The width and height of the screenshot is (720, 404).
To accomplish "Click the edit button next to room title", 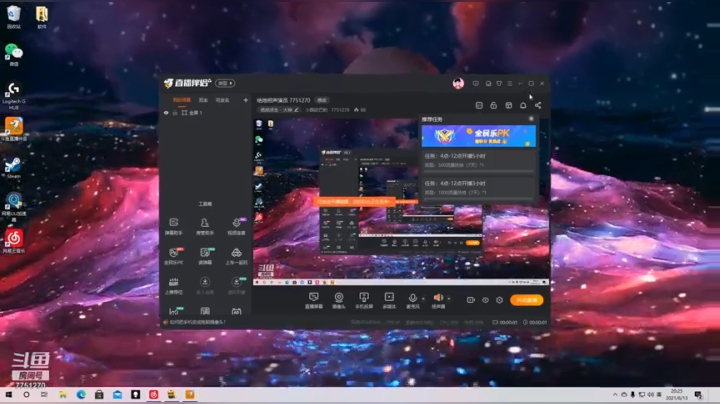I will pos(322,100).
